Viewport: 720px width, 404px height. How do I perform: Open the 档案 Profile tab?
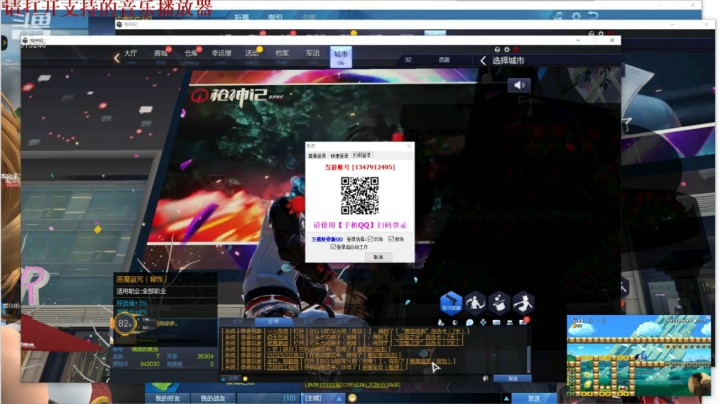click(x=282, y=56)
